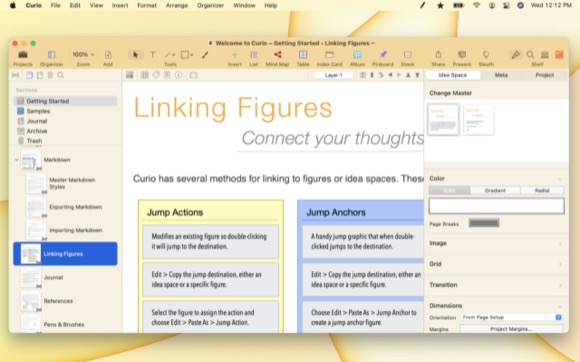The image size is (580, 362).
Task: Open the Organizer menu
Action: point(210,6)
